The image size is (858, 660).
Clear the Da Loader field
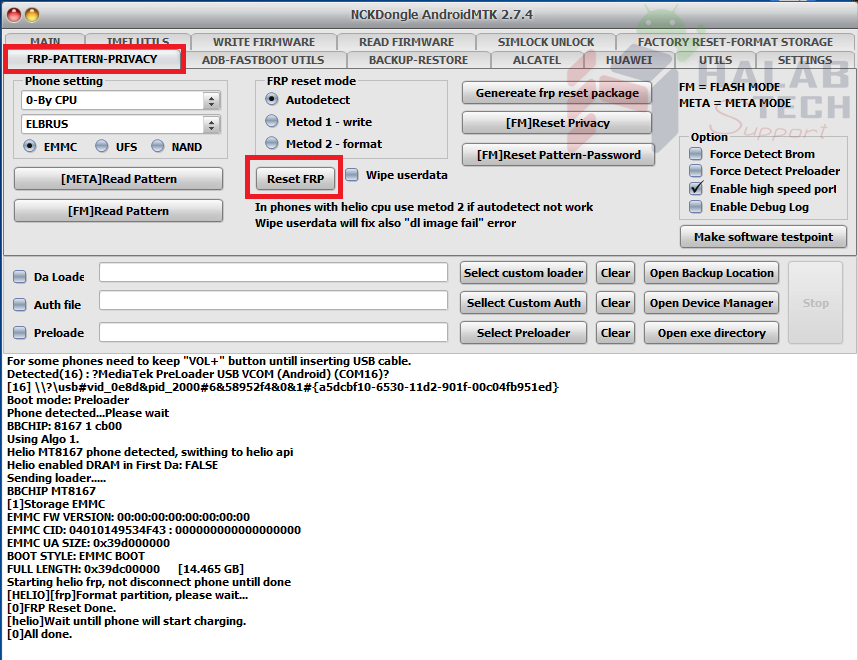[x=615, y=273]
